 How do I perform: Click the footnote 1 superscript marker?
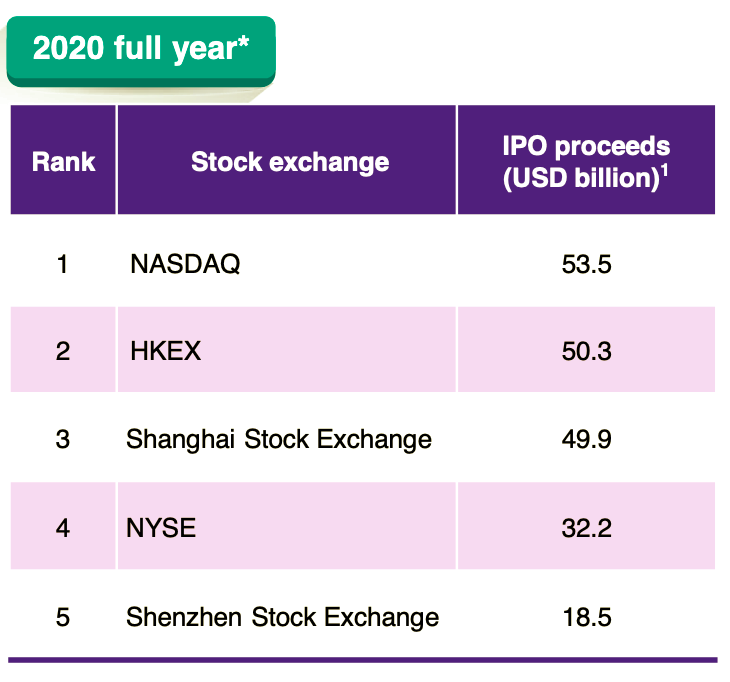[664, 170]
